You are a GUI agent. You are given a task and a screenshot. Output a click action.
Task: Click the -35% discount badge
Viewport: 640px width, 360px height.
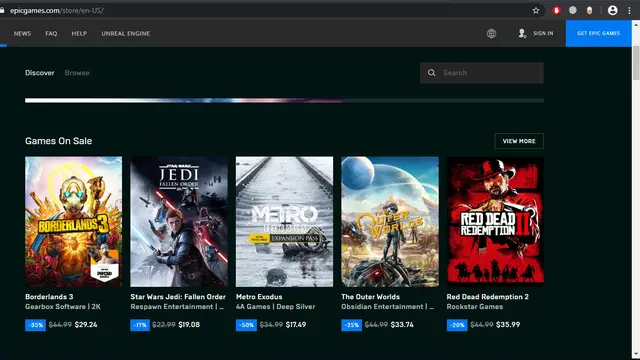(36, 325)
